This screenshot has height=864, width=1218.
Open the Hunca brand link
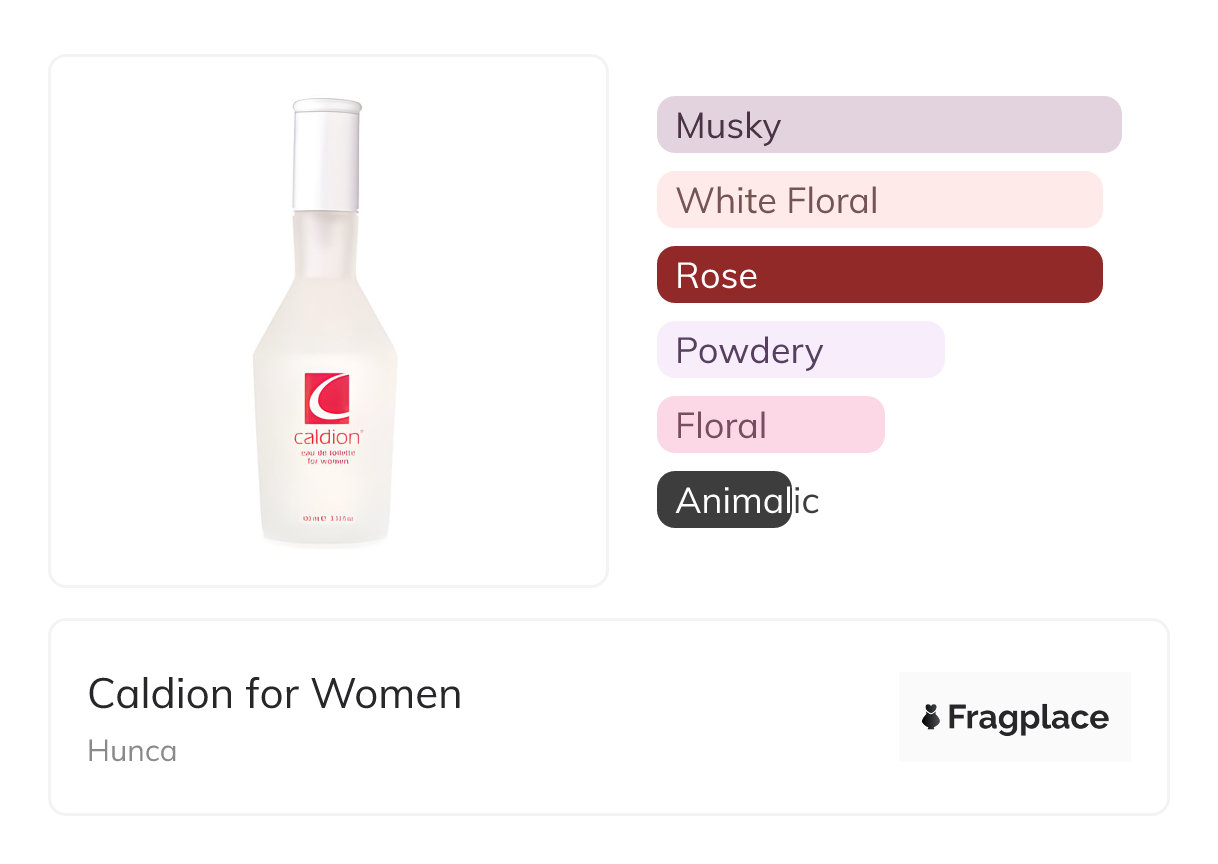tap(132, 751)
